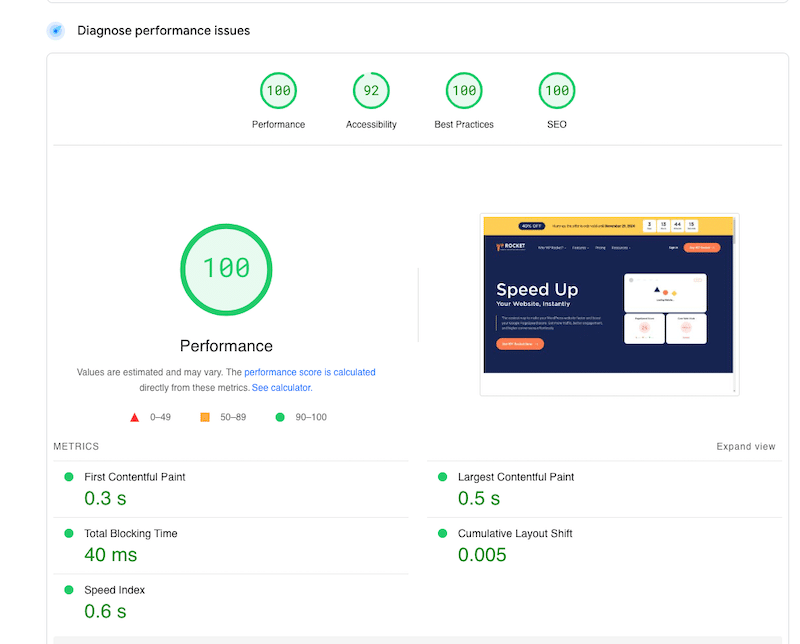The image size is (800, 644).
Task: Click the Best Practices category label
Action: tap(463, 125)
